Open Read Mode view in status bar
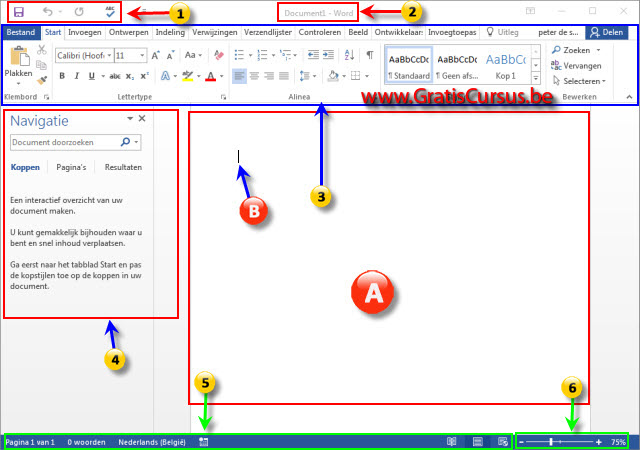 click(x=451, y=441)
